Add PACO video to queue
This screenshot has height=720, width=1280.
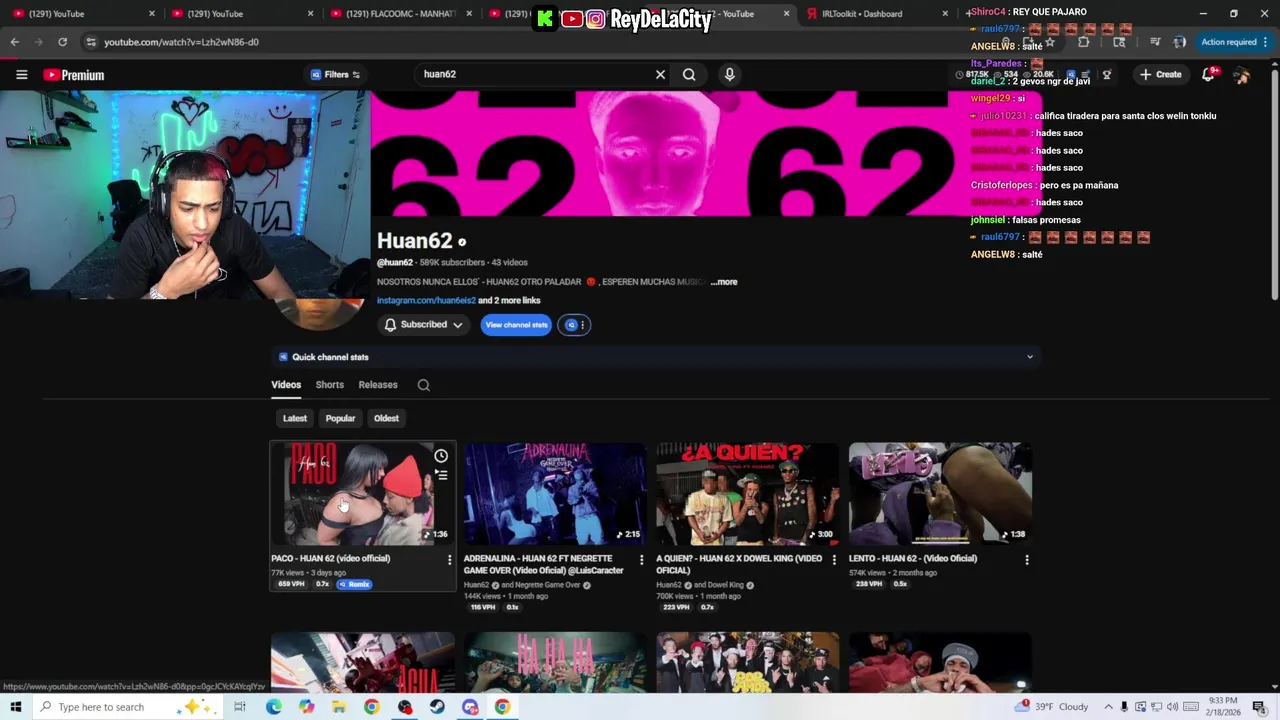(441, 476)
